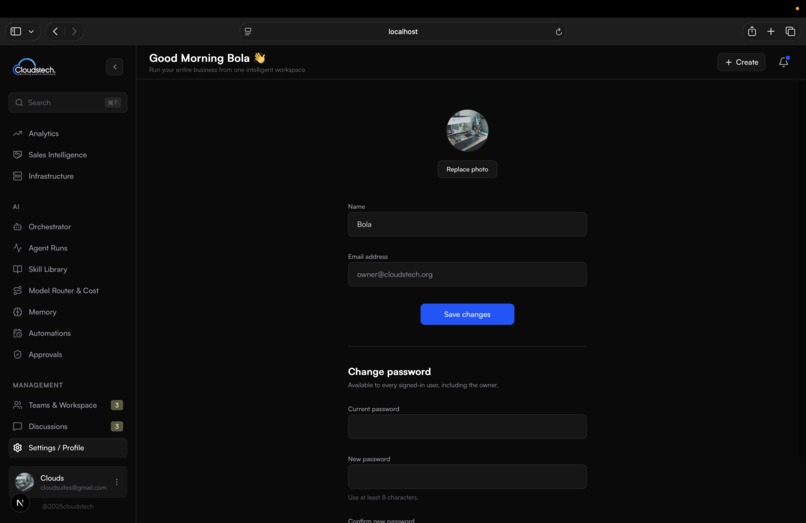Viewport: 806px width, 523px height.
Task: Open the Infrastructure section
Action: [x=68, y=176]
